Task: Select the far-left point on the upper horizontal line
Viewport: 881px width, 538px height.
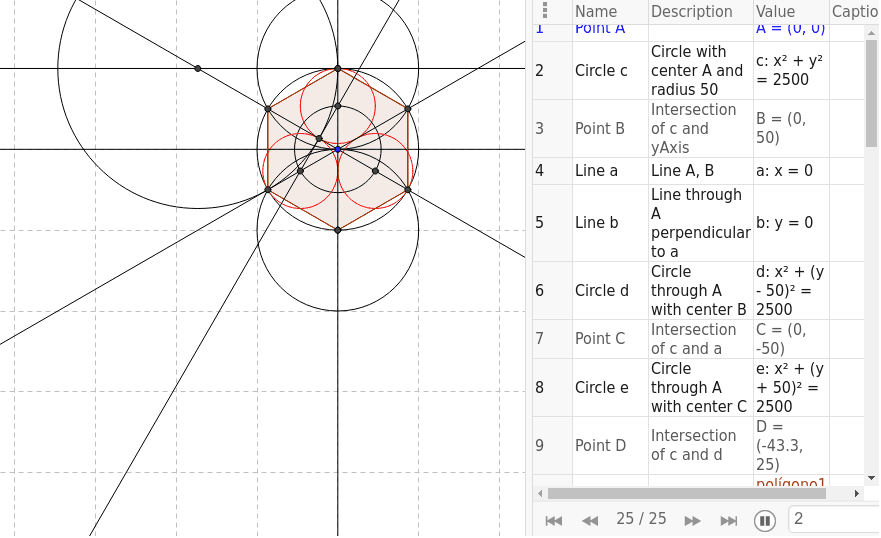Action: point(198,69)
